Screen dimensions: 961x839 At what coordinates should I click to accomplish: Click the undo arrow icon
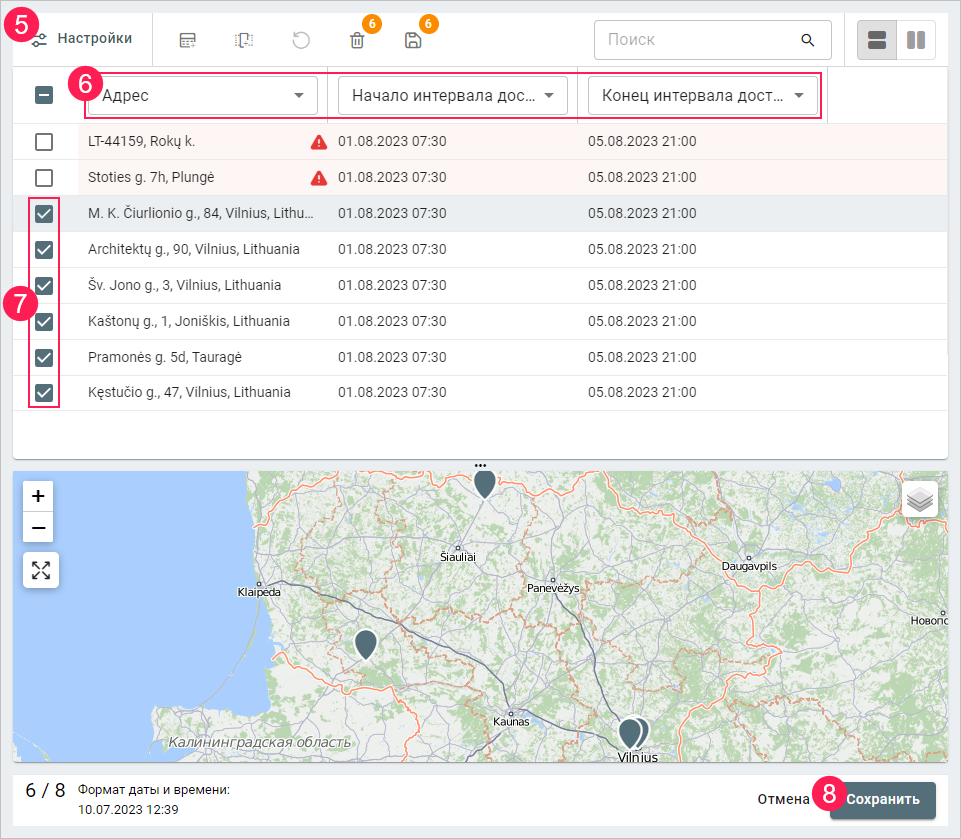pyautogui.click(x=301, y=41)
